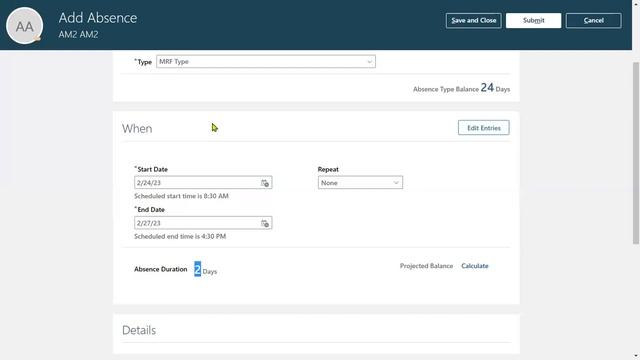Viewport: 640px width, 360px height.
Task: Open the End Date calendar picker
Action: pos(265,223)
